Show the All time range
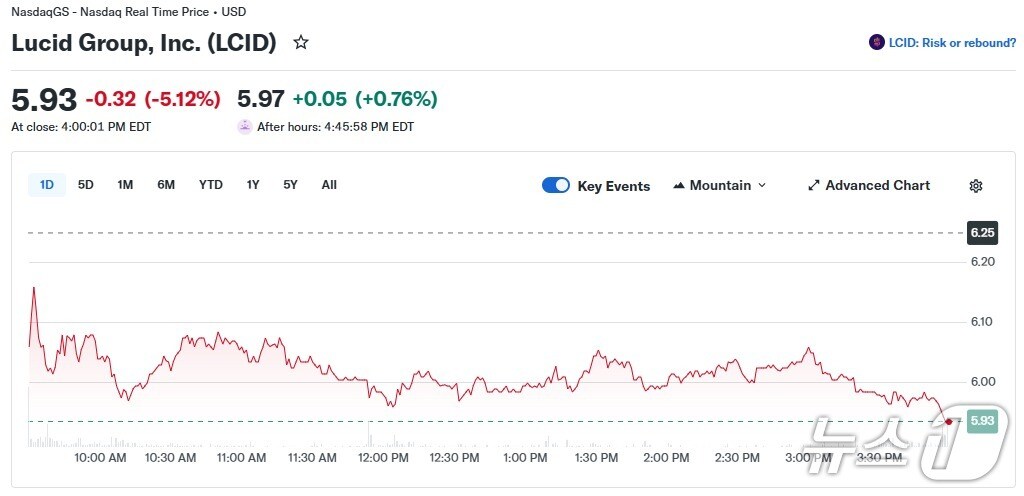1024x496 pixels. [x=329, y=184]
